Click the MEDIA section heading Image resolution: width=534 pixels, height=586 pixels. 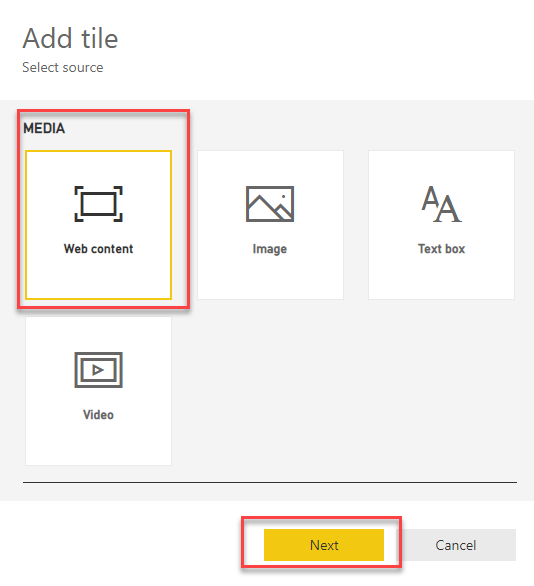point(44,128)
